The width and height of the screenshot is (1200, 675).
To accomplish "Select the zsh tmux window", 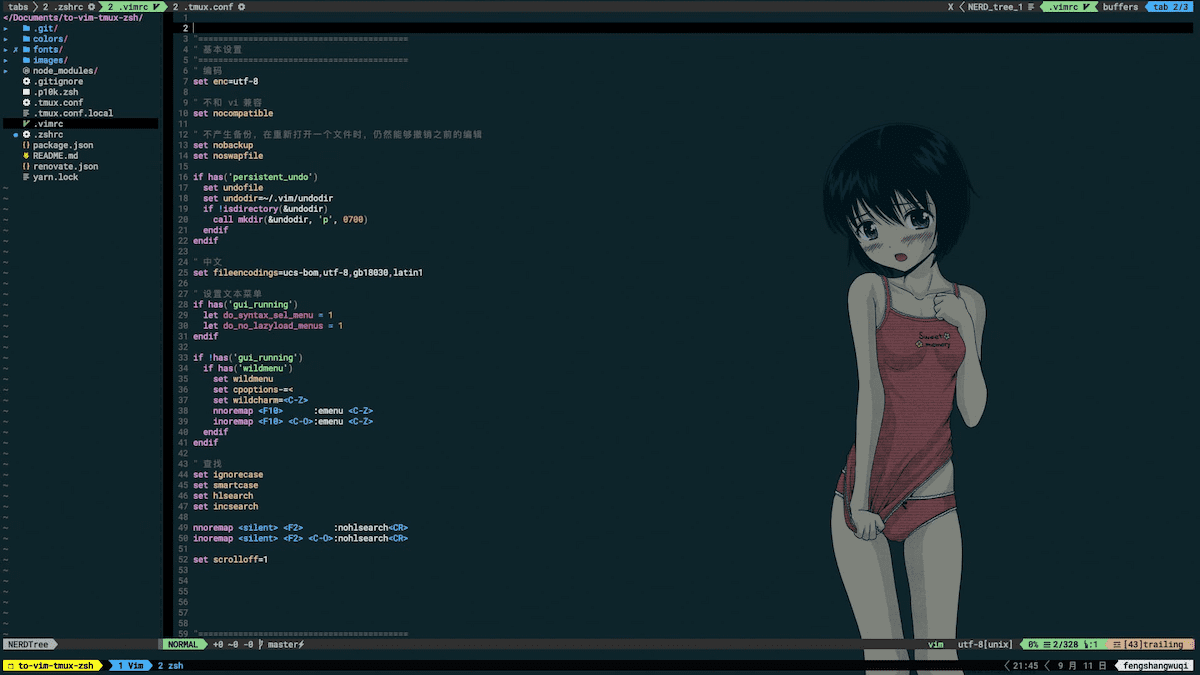I will tap(170, 666).
